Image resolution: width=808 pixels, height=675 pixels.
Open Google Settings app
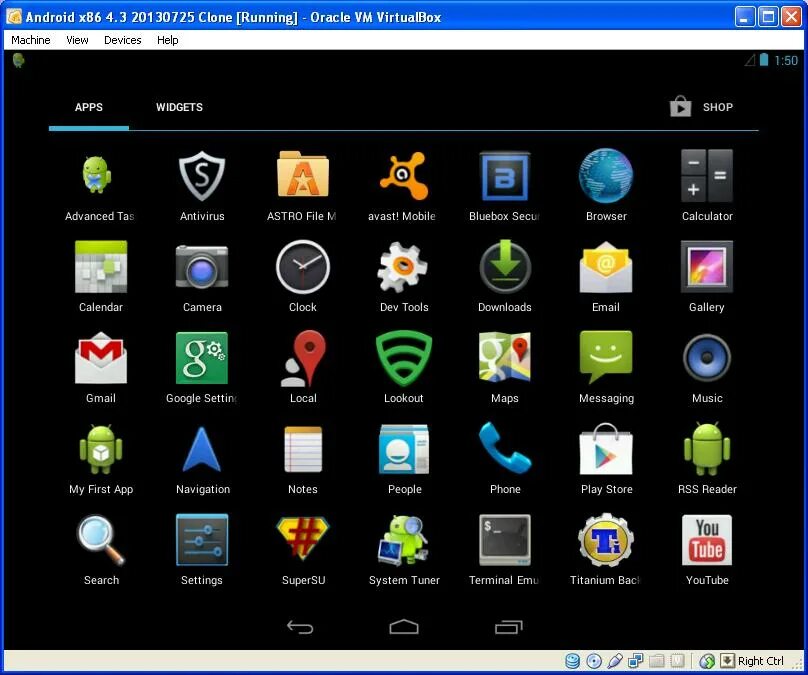(x=201, y=358)
